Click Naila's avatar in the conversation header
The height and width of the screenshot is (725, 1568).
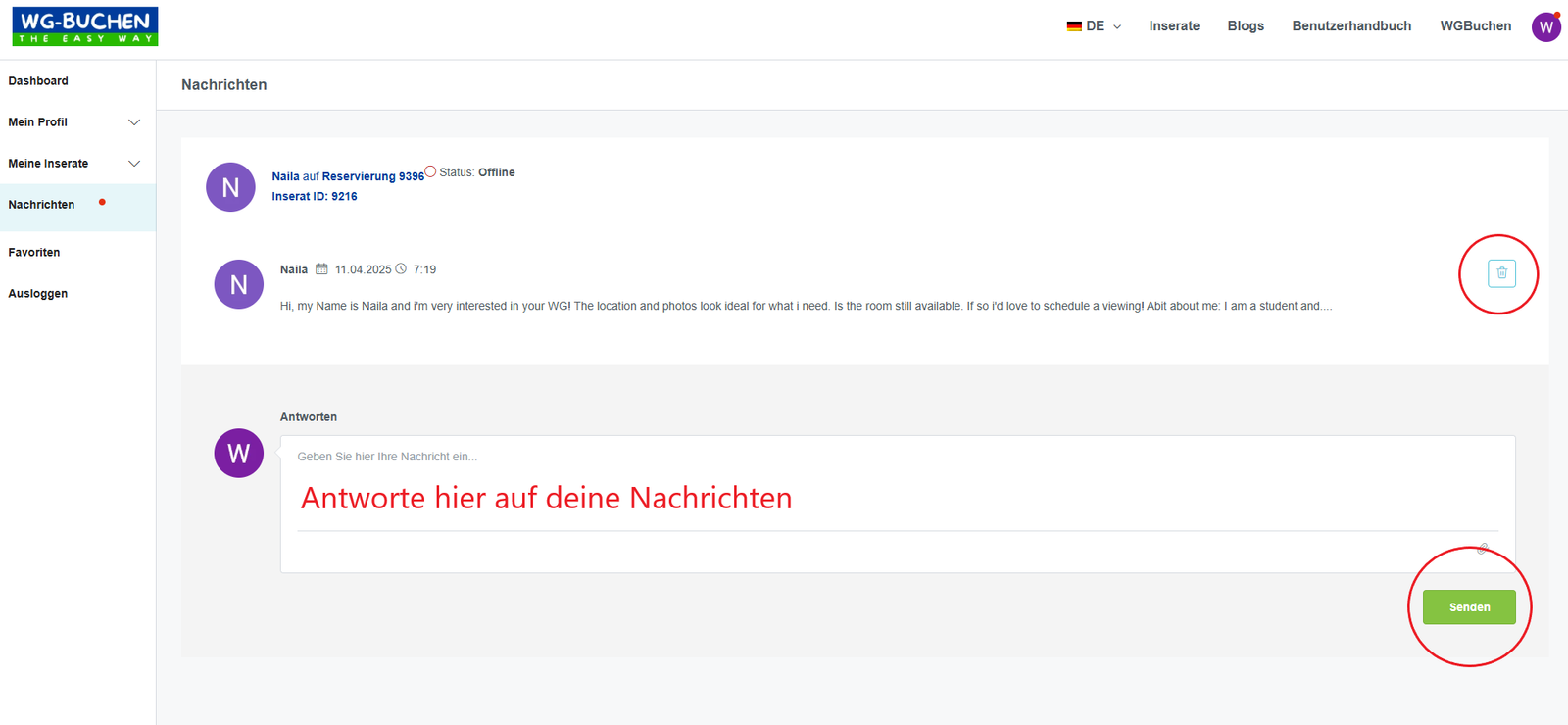230,187
